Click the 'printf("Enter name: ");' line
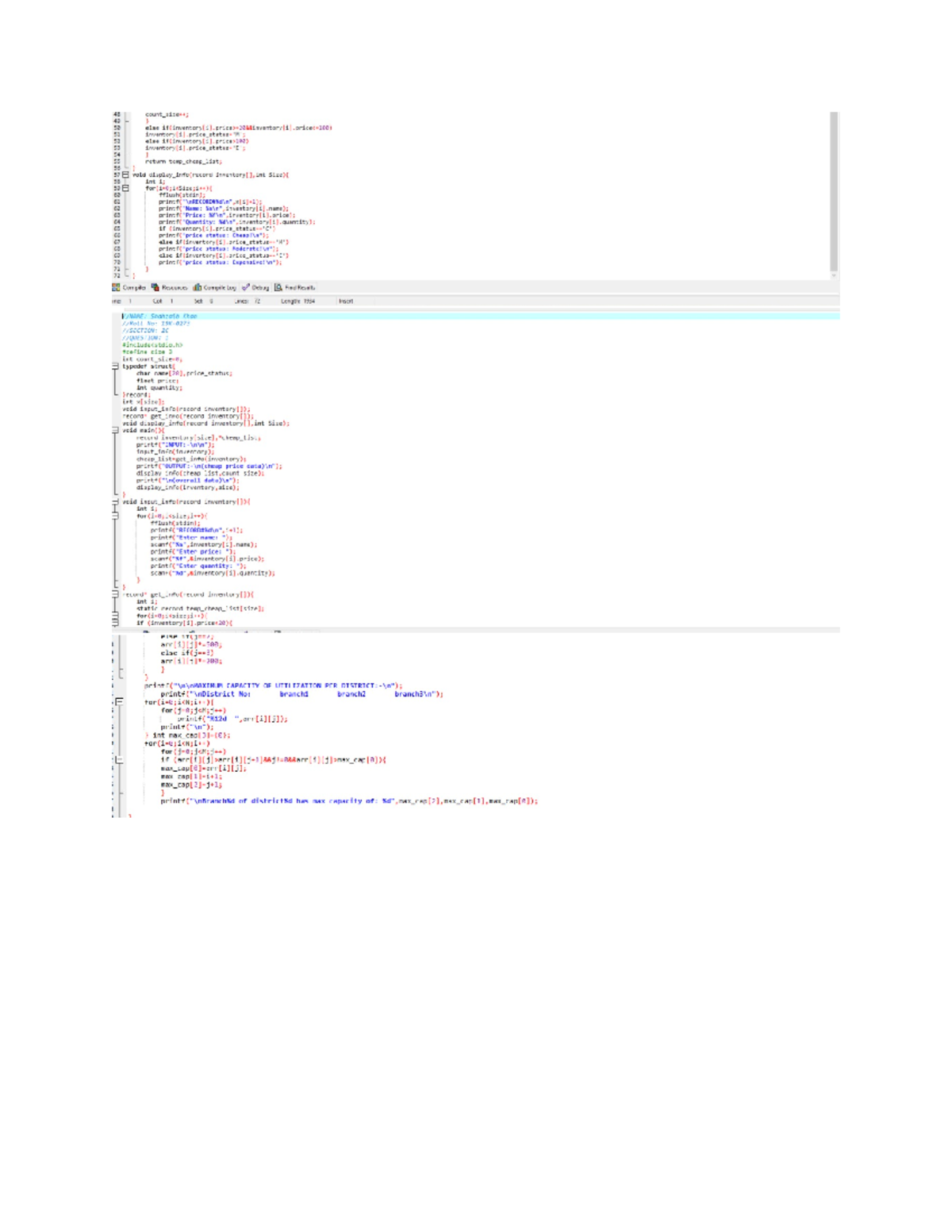952x1232 pixels. point(192,538)
